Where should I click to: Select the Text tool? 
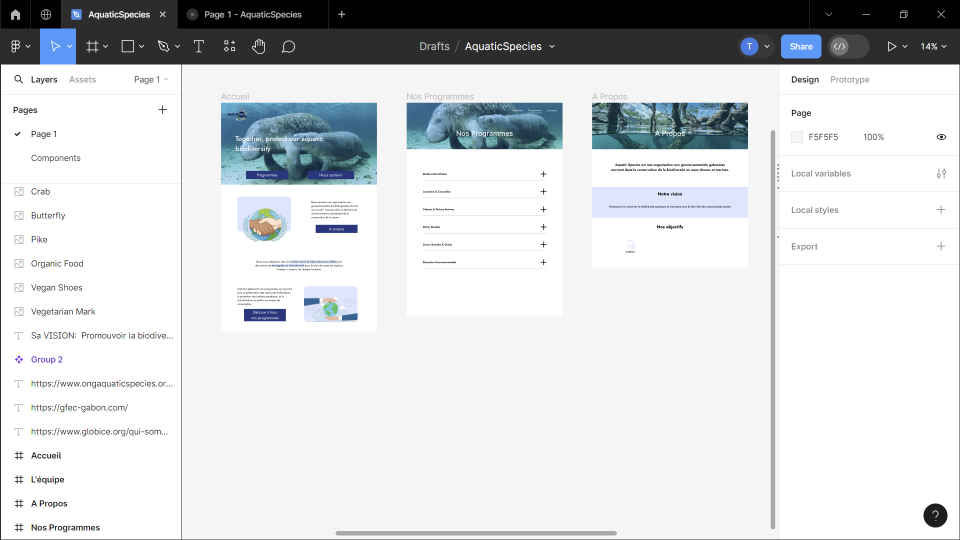click(199, 46)
